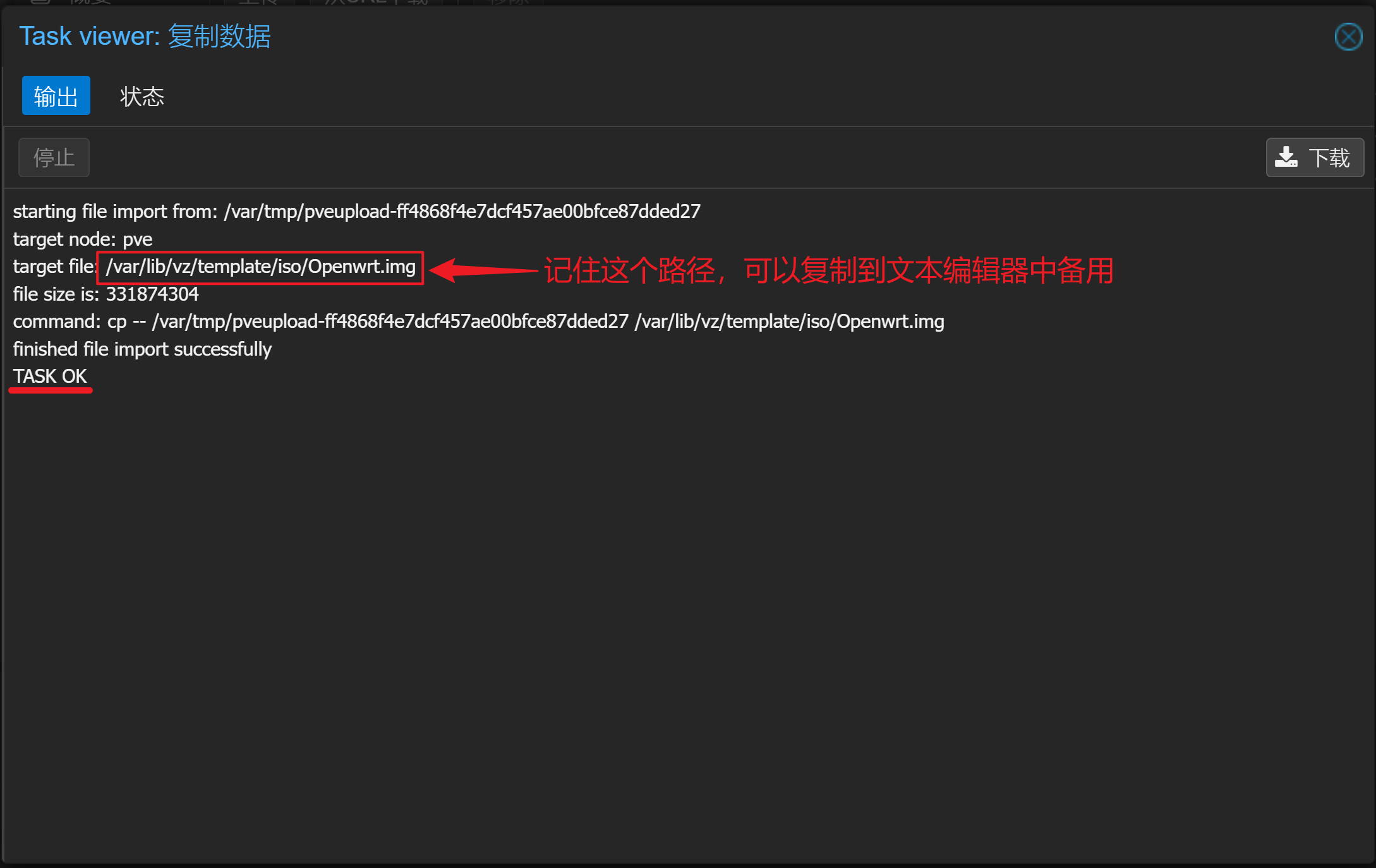Click the boxed /var/lib/vz/template/iso/Openwrt.img path
This screenshot has width=1376, height=868.
tap(260, 267)
